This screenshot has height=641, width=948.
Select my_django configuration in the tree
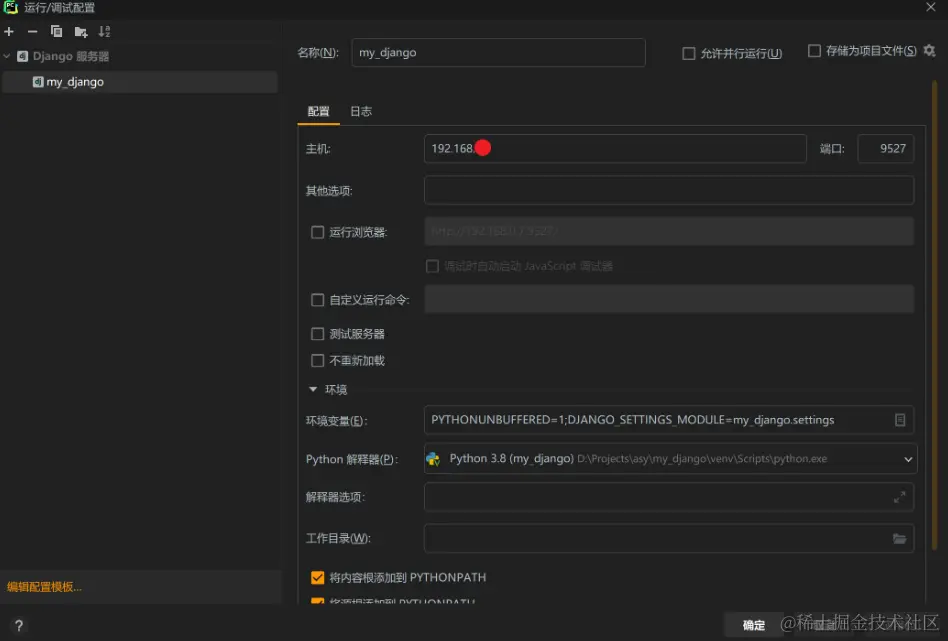point(140,82)
